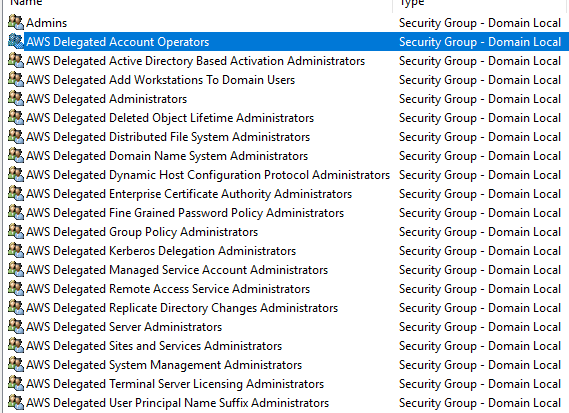The width and height of the screenshot is (569, 413).
Task: Select AWS Delegated Dynamic Host Configuration Protocol Administrators
Action: (208, 175)
